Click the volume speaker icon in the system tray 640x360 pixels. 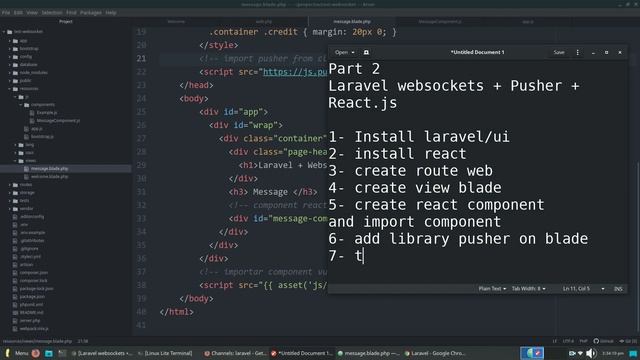(x=591, y=353)
